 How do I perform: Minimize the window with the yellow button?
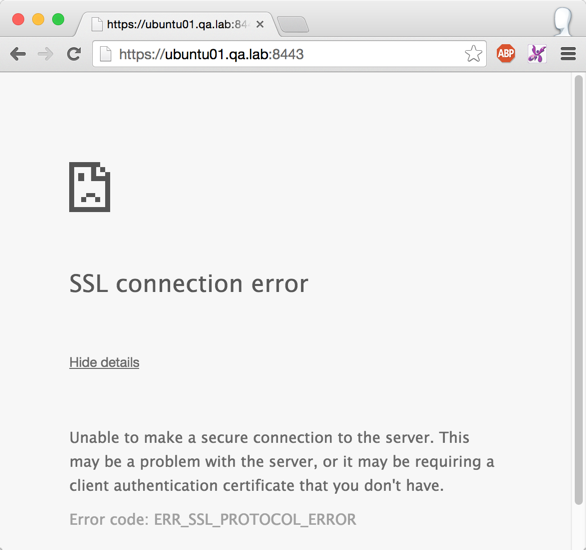click(38, 19)
